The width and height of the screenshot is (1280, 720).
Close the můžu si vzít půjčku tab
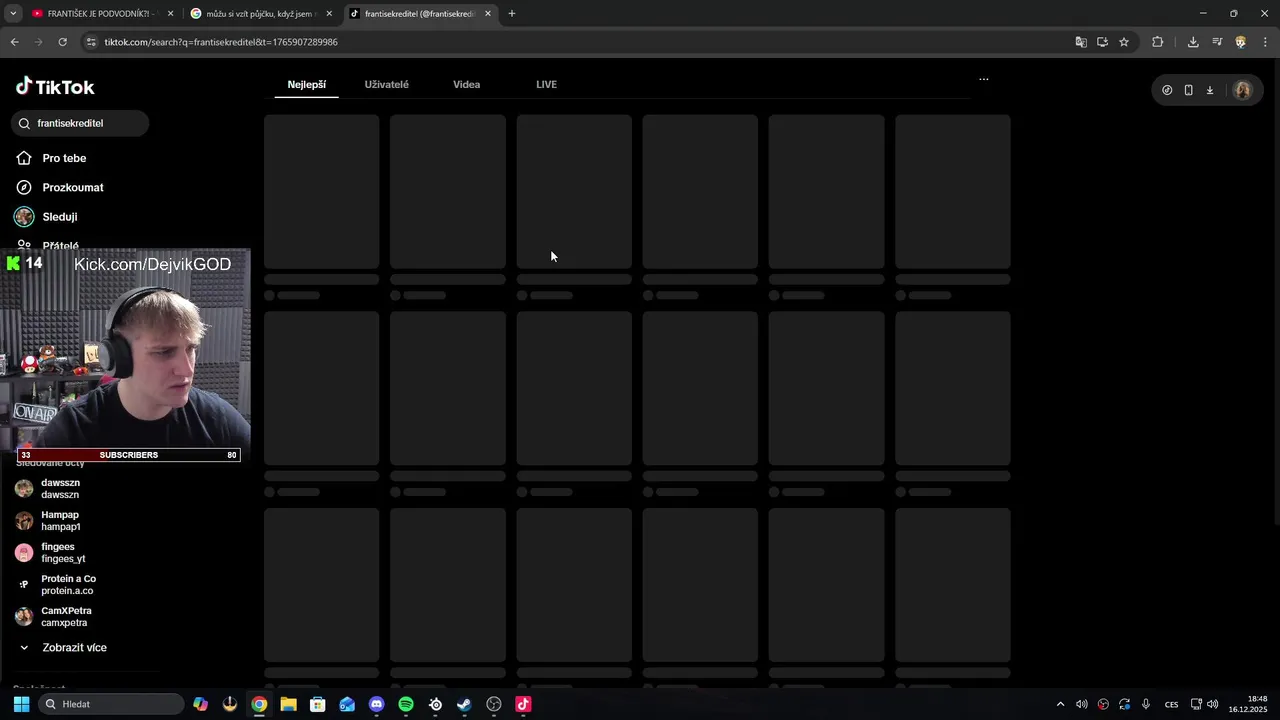click(x=329, y=14)
